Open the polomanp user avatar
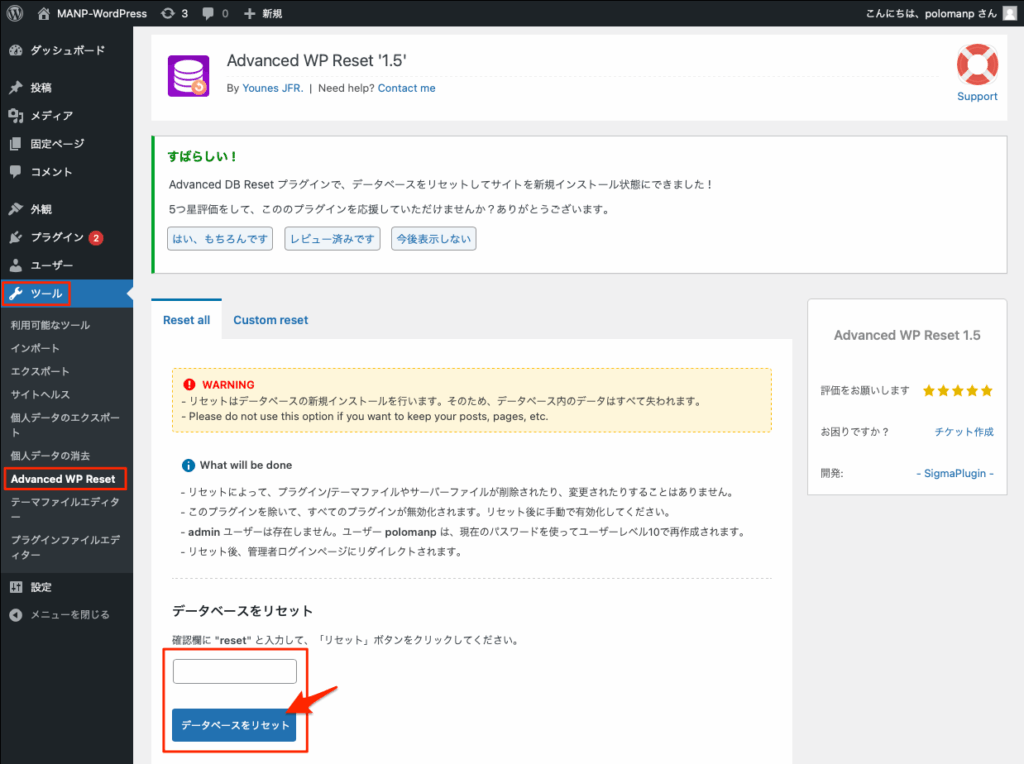 click(1010, 13)
